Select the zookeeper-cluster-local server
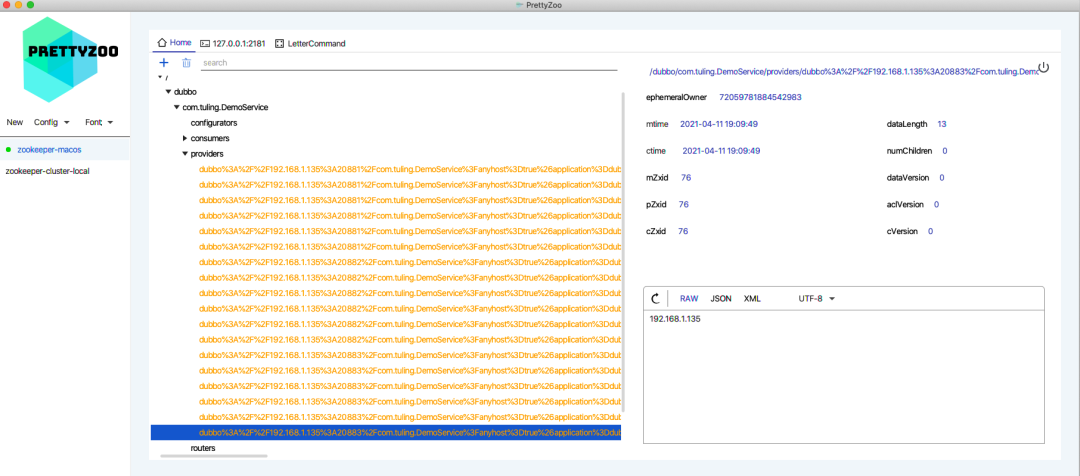 (65, 171)
